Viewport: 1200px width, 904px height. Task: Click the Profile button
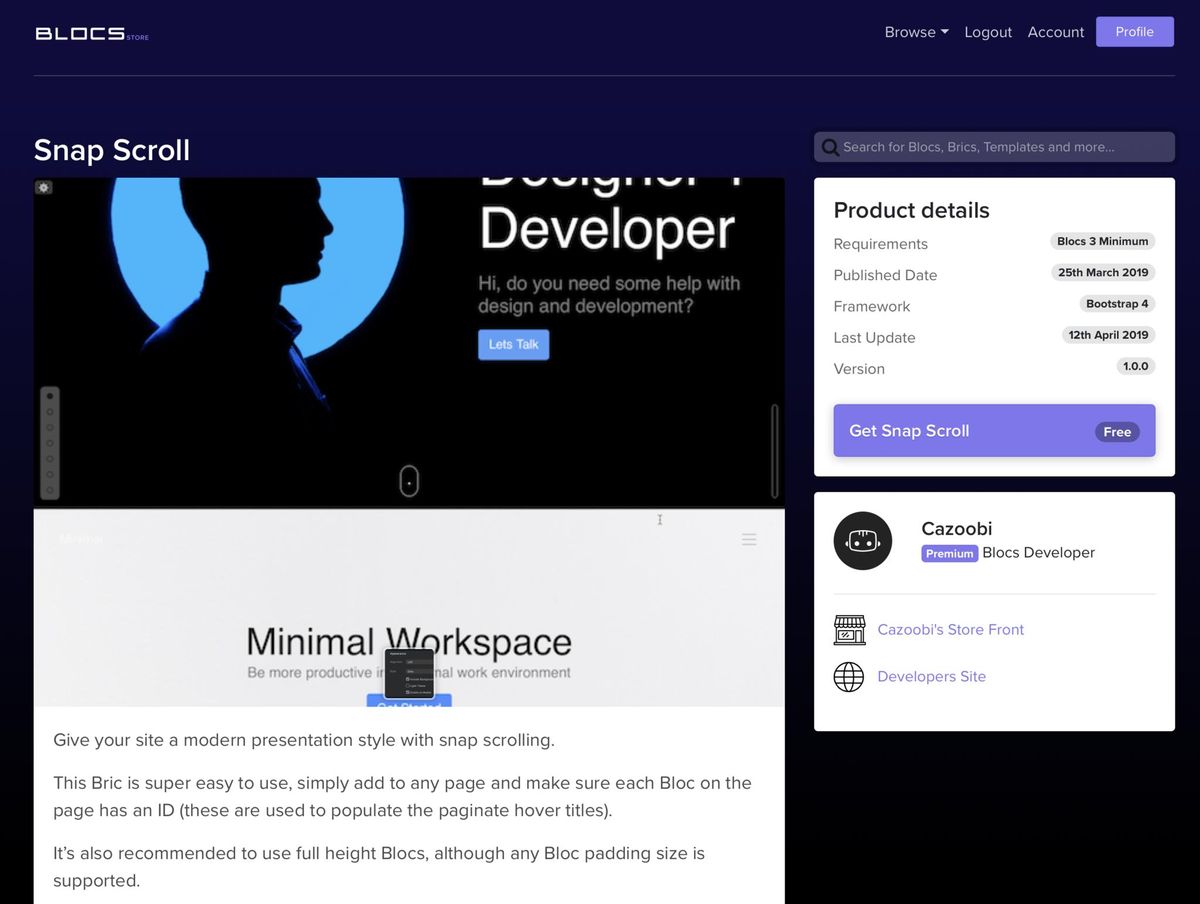pos(1134,31)
